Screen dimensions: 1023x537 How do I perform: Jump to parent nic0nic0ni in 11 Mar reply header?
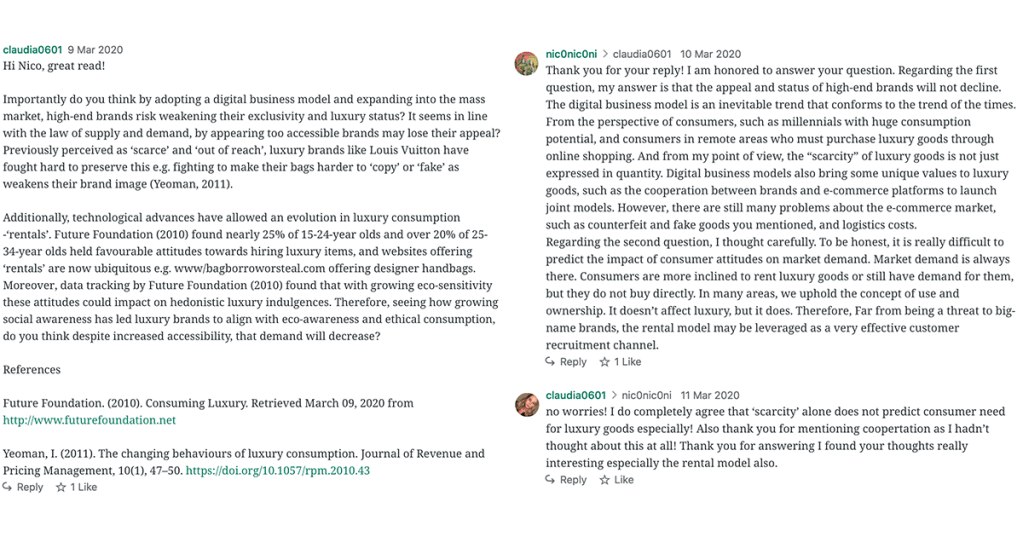(x=646, y=395)
